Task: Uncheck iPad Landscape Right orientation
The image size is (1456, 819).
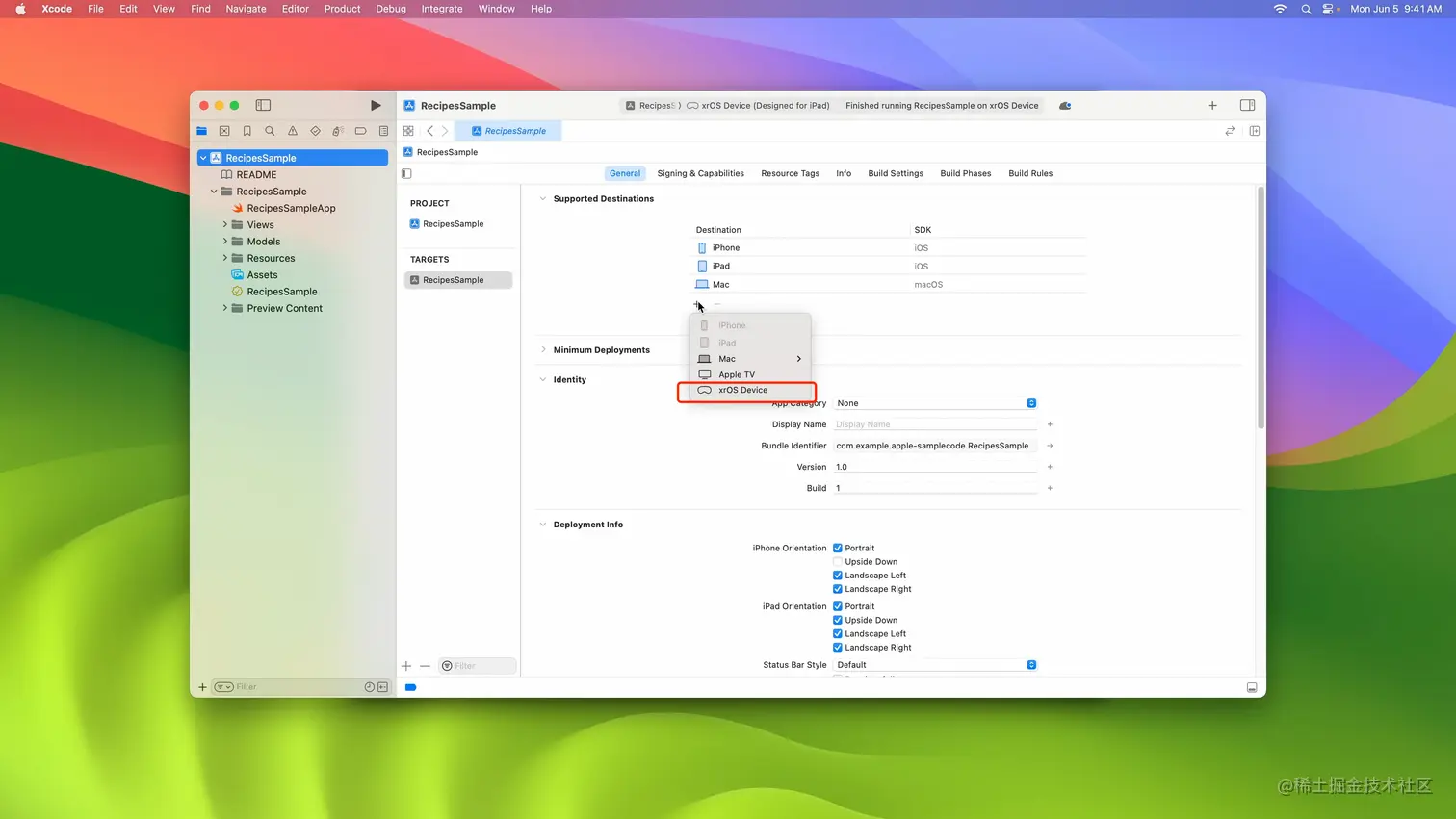Action: 837,648
